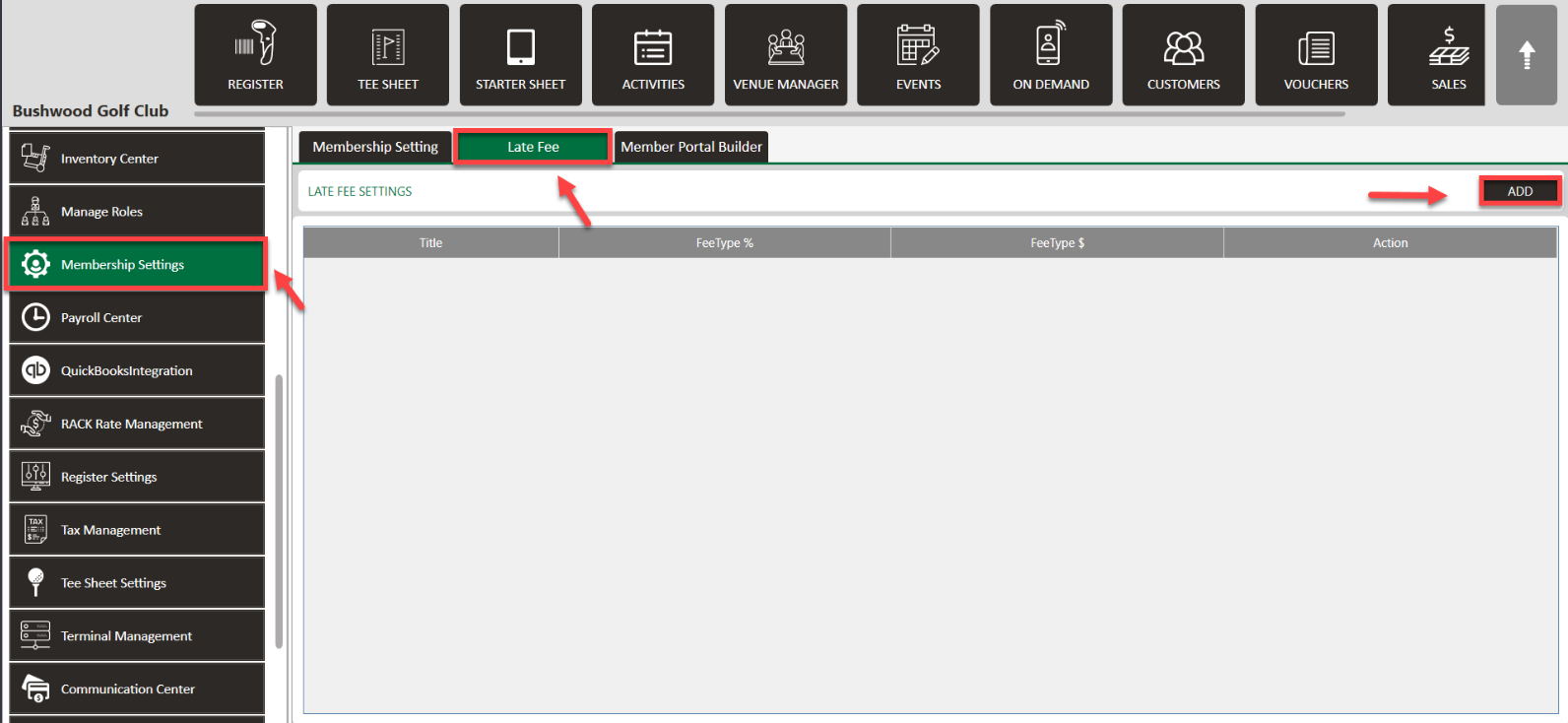This screenshot has height=723, width=1568.
Task: Open the Member Portal Builder tab
Action: [x=691, y=147]
